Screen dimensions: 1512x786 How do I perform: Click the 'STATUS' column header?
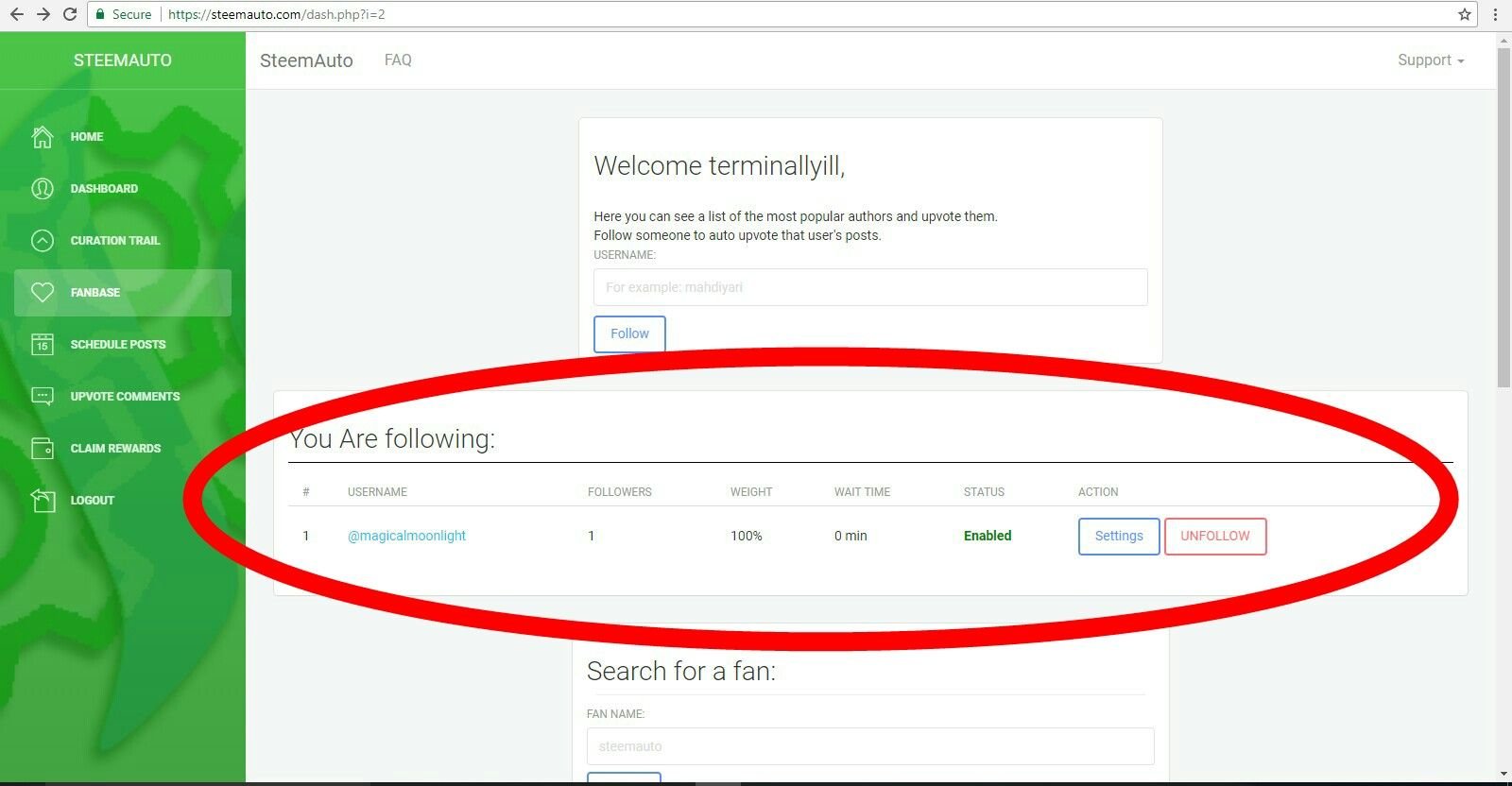coord(984,492)
